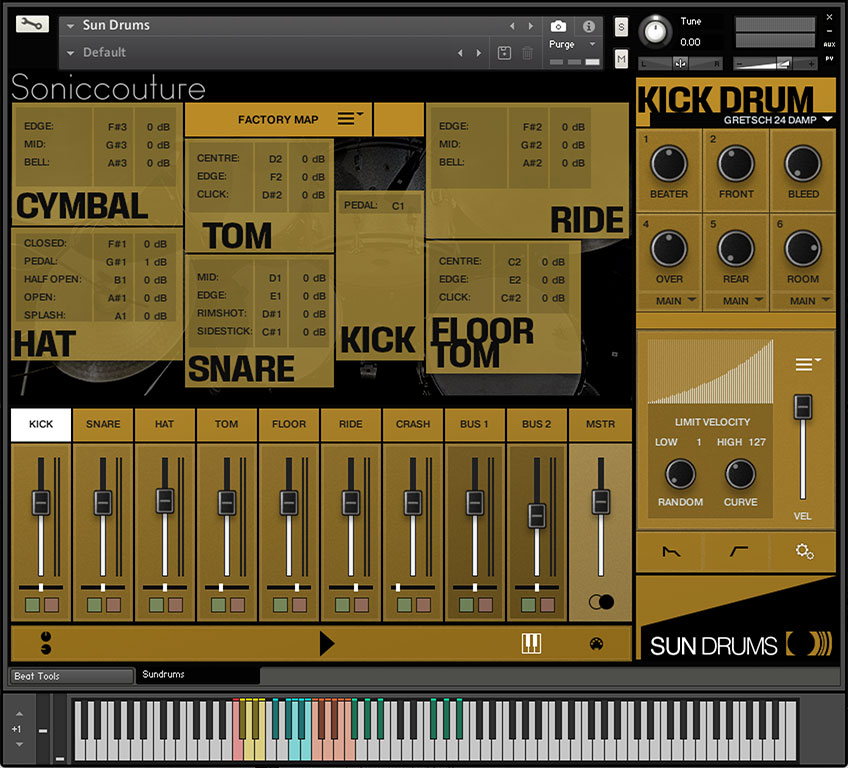Click the Tune knob
Screen dimensions: 848x768
point(655,31)
